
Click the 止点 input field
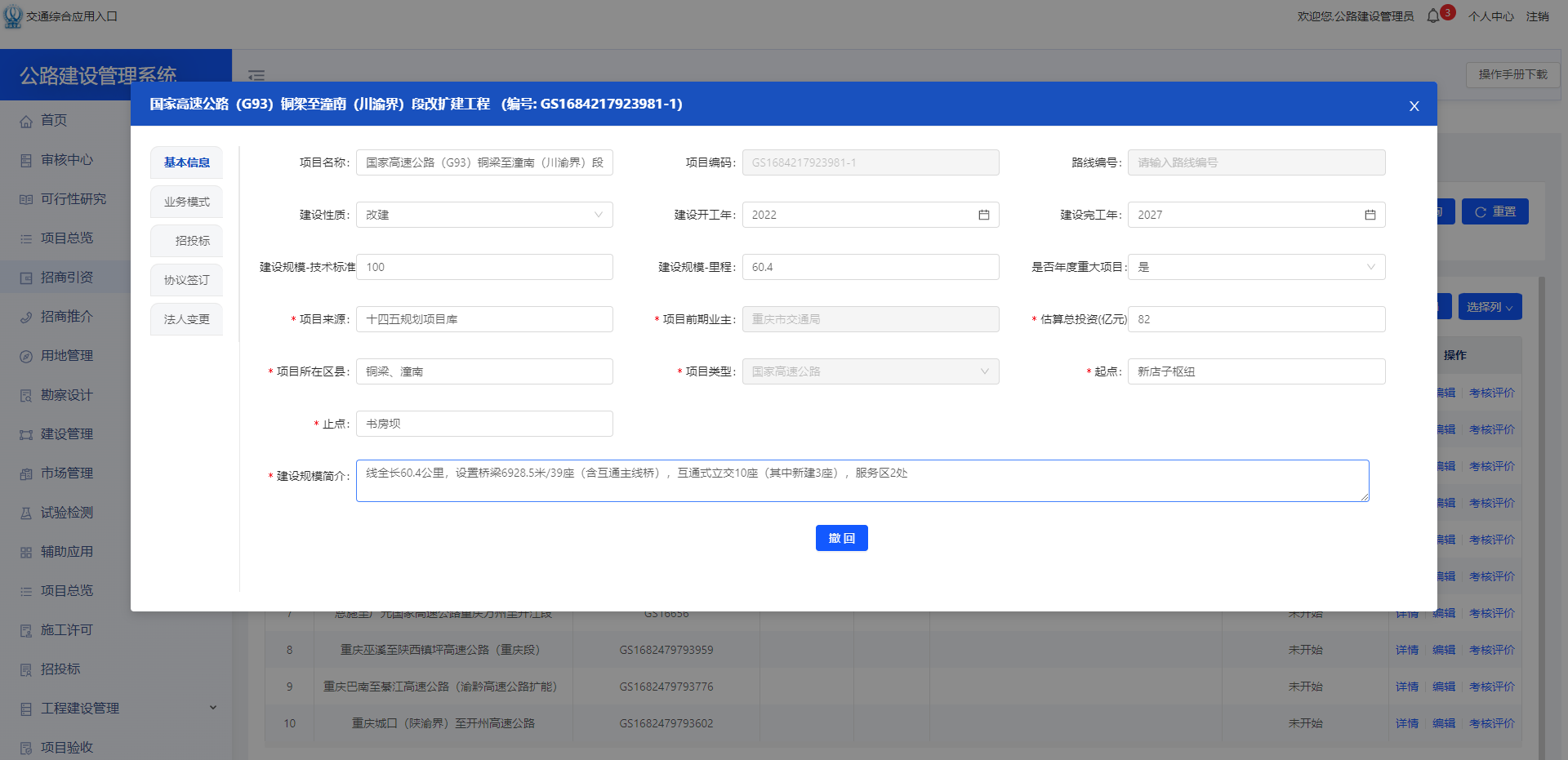click(484, 424)
